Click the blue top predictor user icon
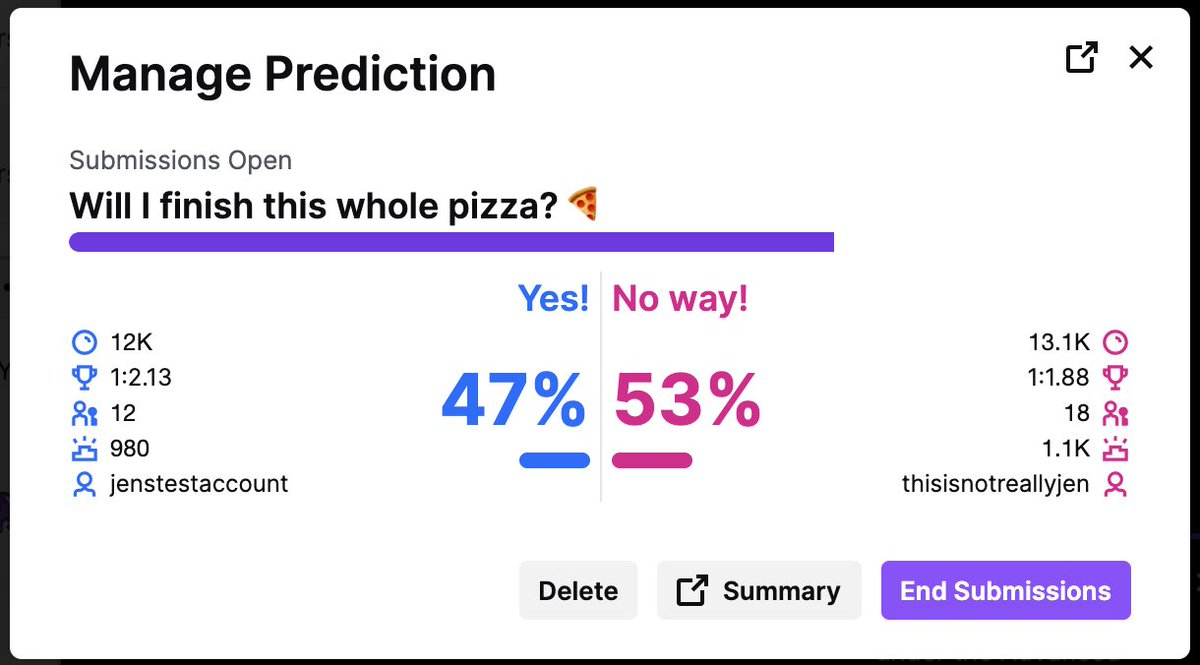 point(85,484)
